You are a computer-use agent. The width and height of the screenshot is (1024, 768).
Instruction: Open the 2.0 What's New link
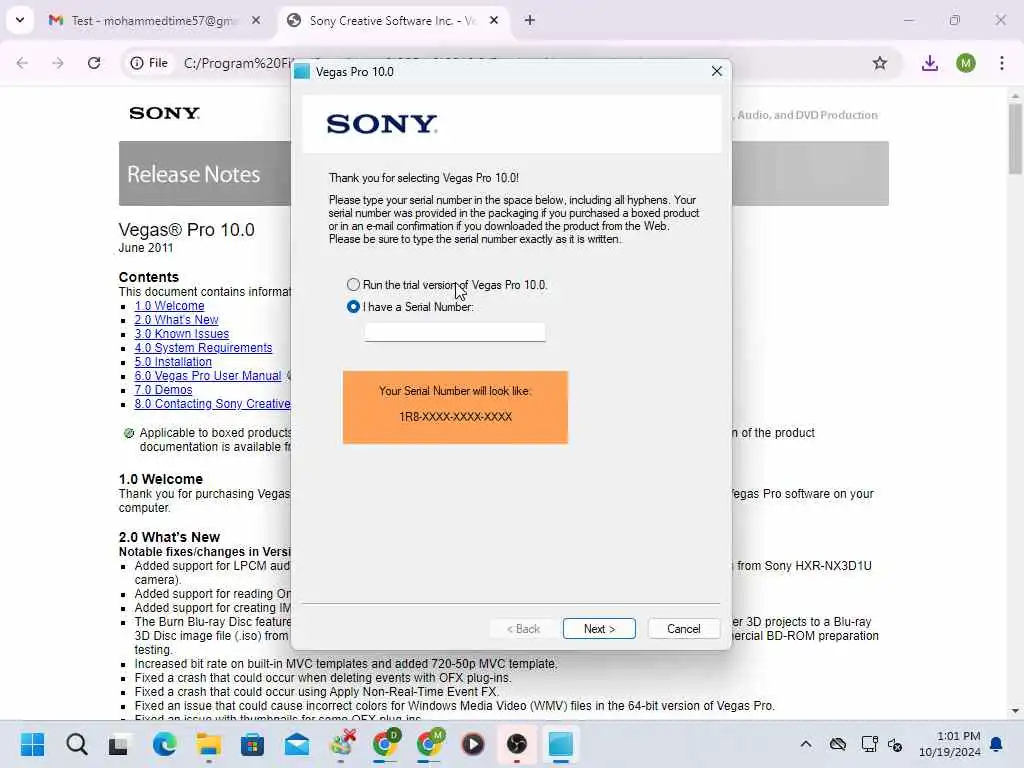(x=176, y=319)
